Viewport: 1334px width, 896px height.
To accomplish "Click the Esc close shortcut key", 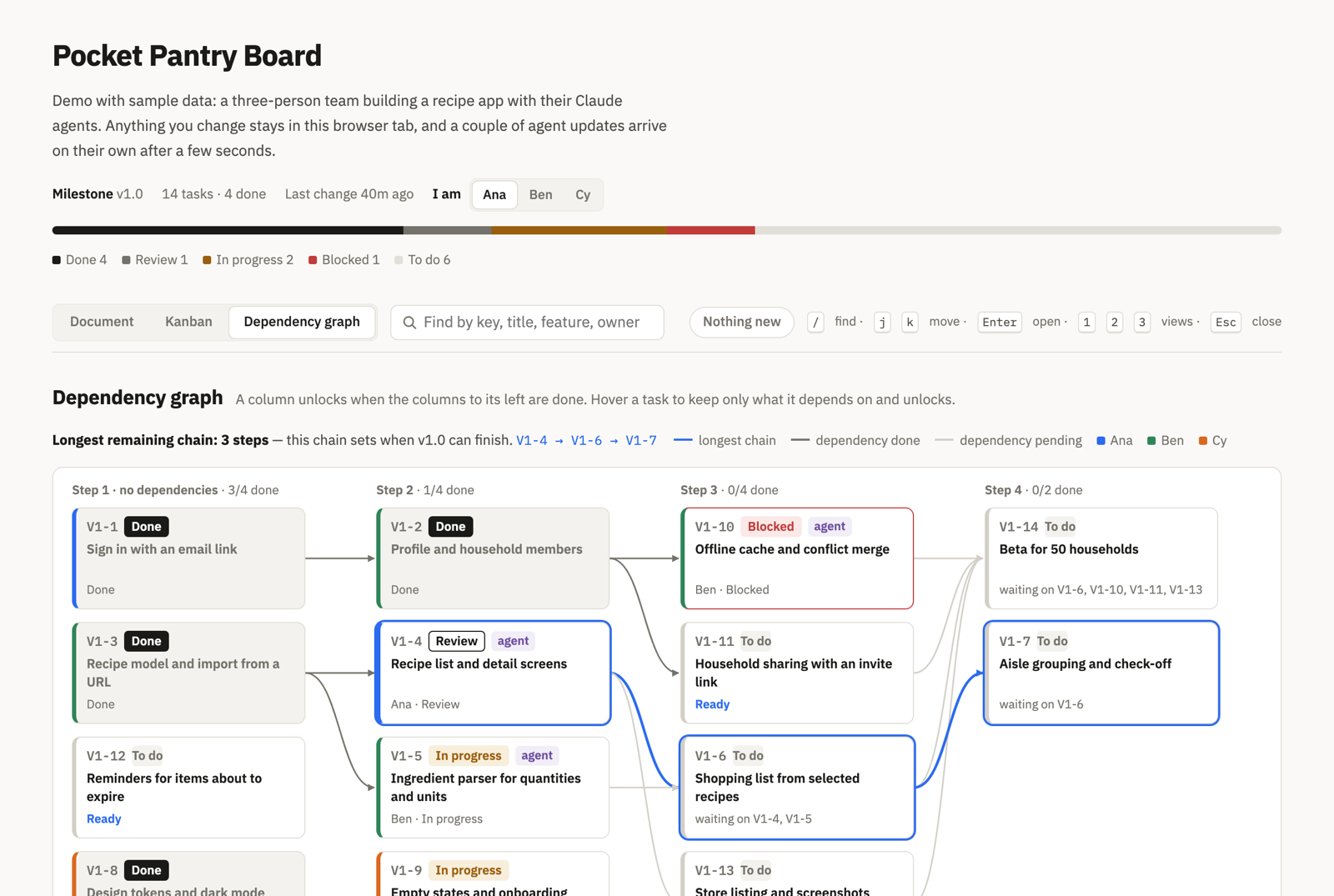I will pos(1226,322).
